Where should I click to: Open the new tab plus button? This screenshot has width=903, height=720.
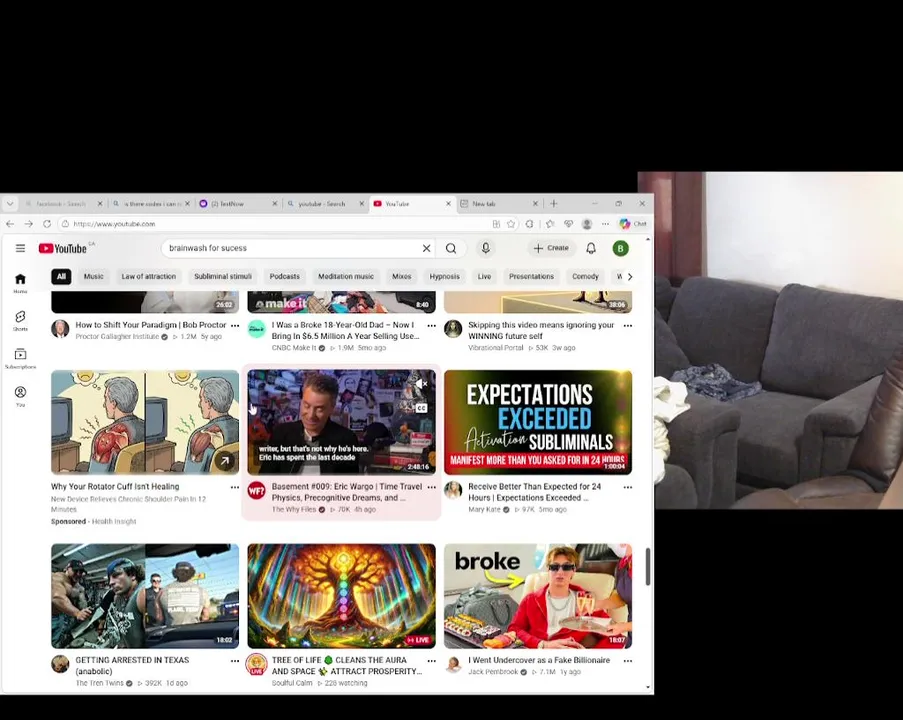pyautogui.click(x=553, y=204)
